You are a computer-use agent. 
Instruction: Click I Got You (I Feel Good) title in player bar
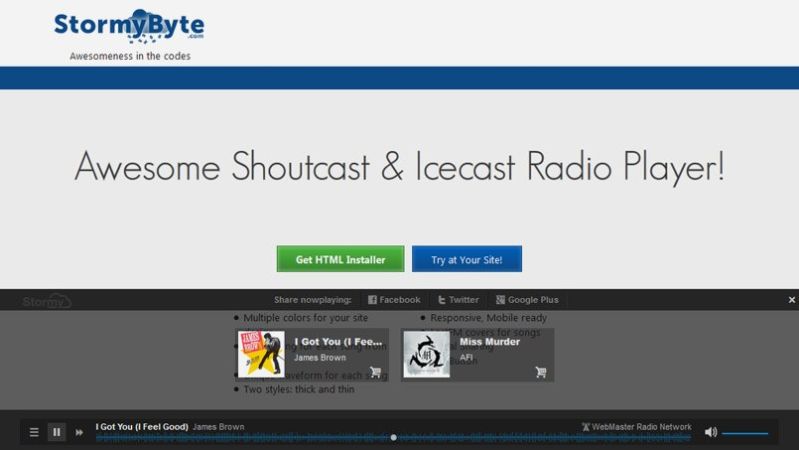click(142, 427)
